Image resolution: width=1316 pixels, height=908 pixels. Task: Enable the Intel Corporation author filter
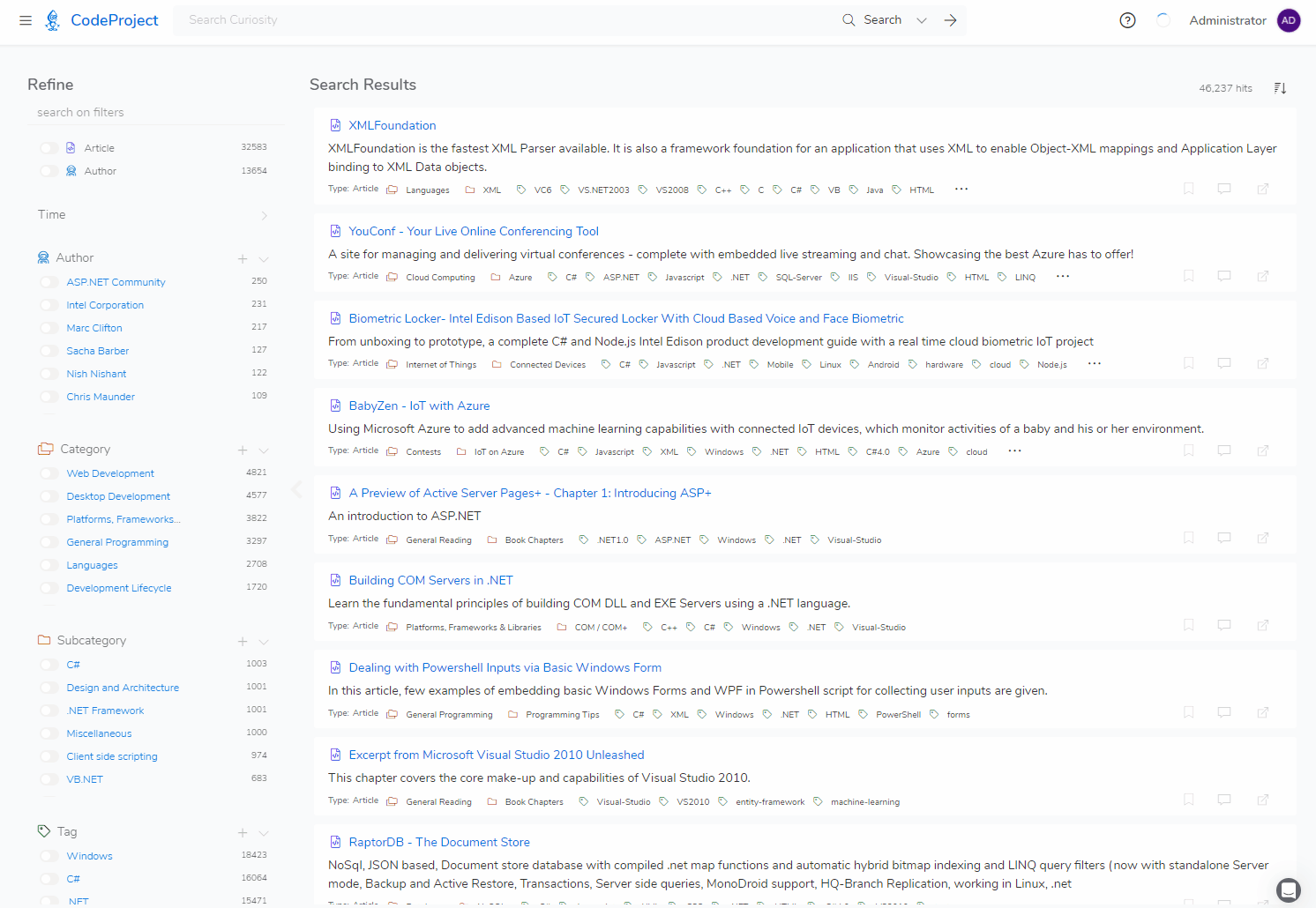coord(49,305)
